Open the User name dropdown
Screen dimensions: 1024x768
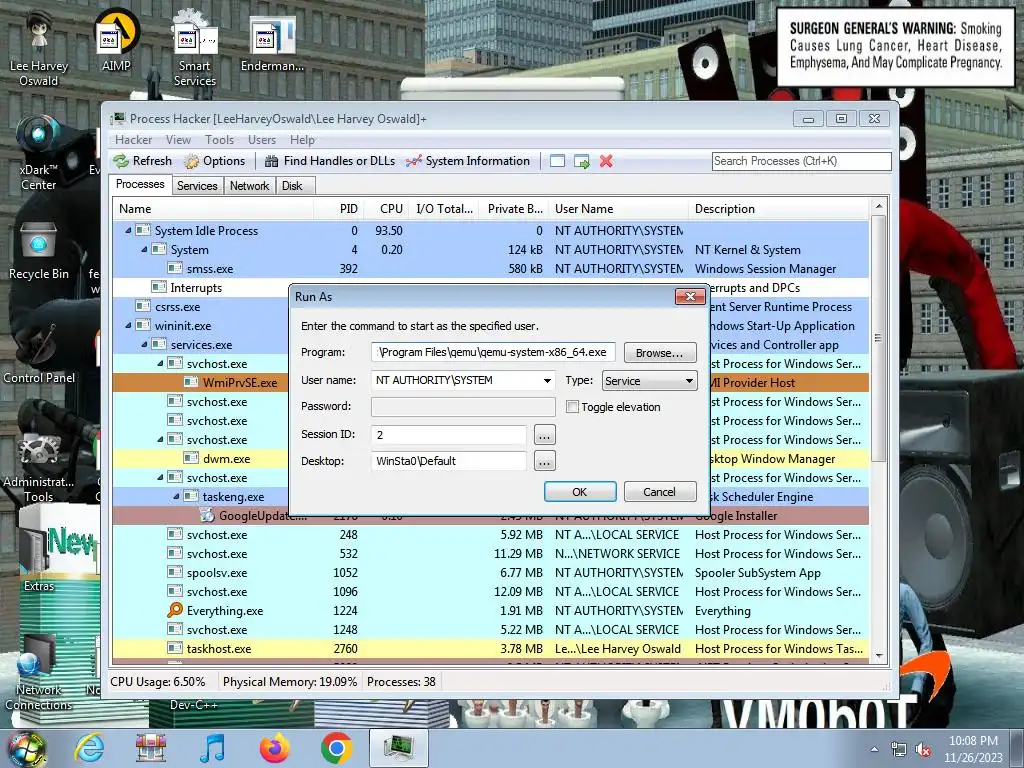(547, 380)
